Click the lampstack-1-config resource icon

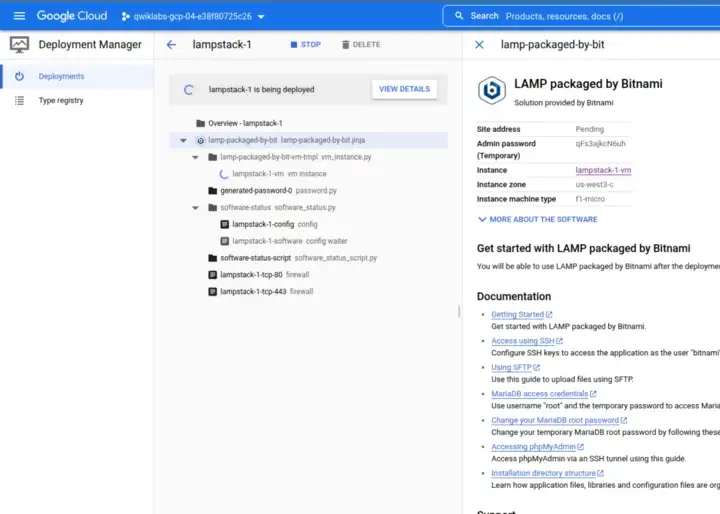click(225, 224)
